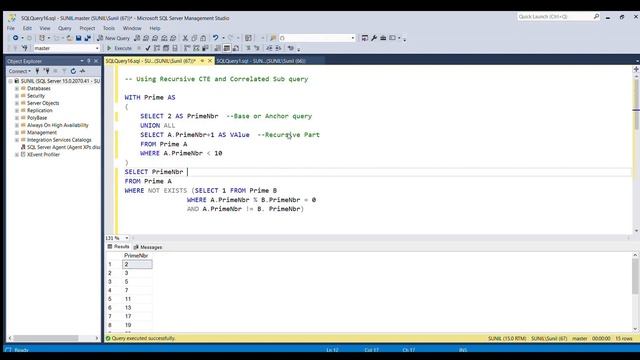Viewport: 640px width, 360px height.
Task: Click the Copy icon in toolbar
Action: point(194,38)
